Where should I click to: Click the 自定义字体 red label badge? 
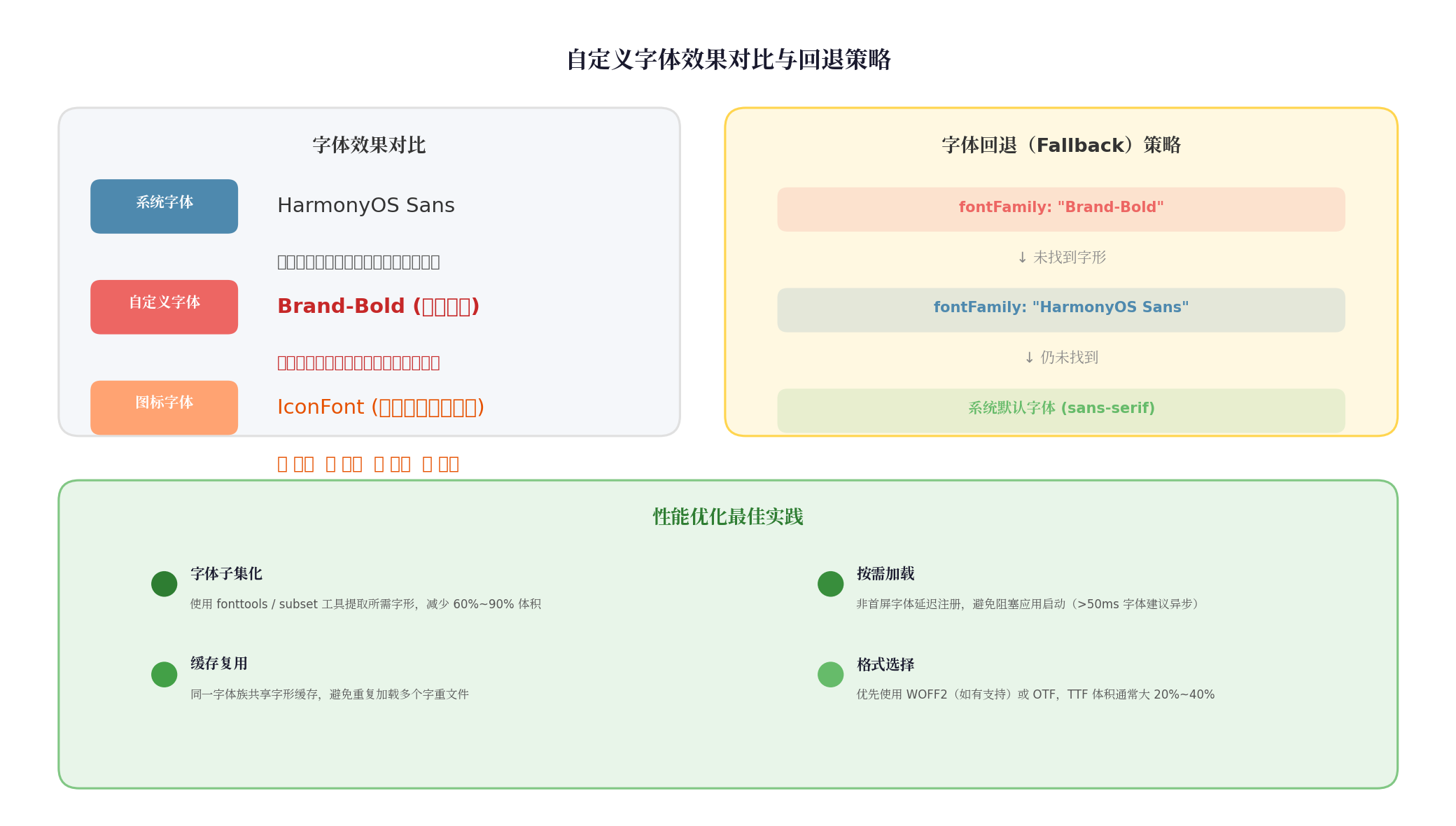pos(164,307)
